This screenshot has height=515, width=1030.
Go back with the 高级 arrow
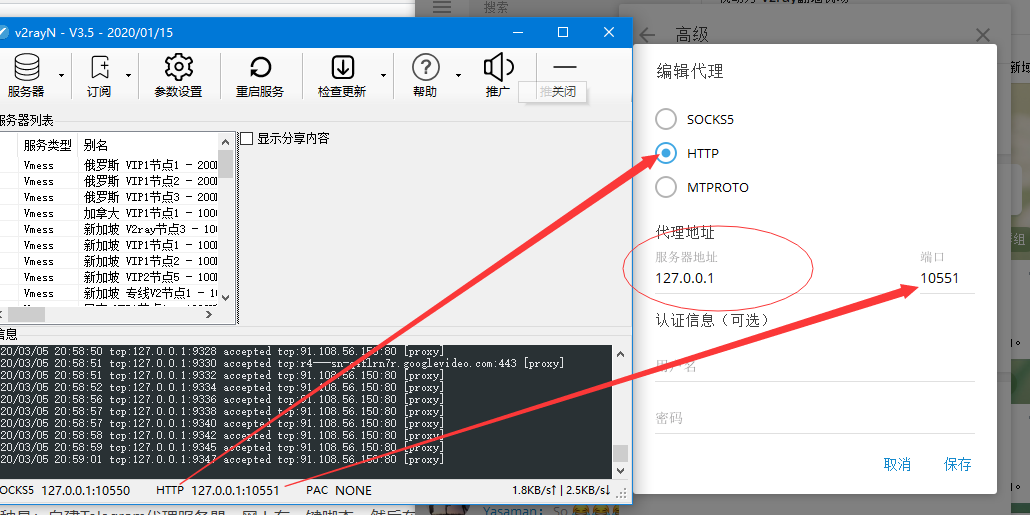pos(648,35)
